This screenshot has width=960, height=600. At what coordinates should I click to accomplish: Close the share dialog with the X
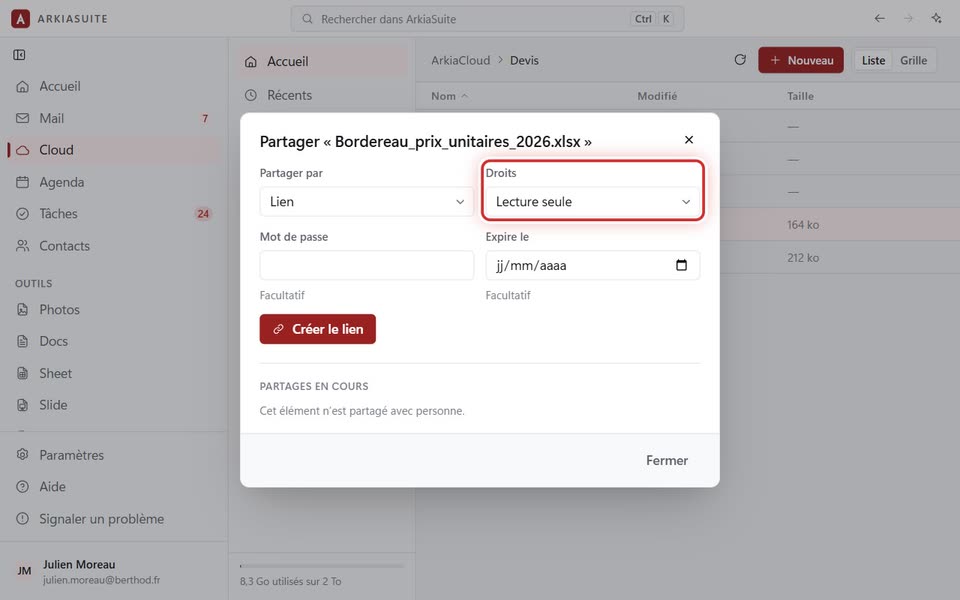coord(689,140)
